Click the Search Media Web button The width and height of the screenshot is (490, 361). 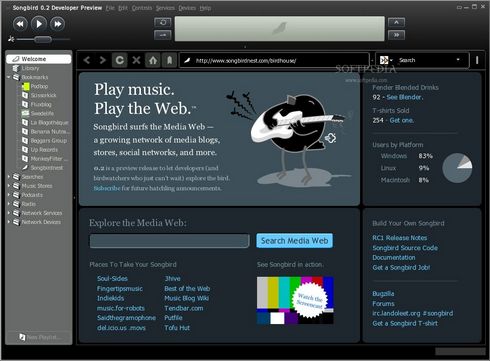[294, 241]
